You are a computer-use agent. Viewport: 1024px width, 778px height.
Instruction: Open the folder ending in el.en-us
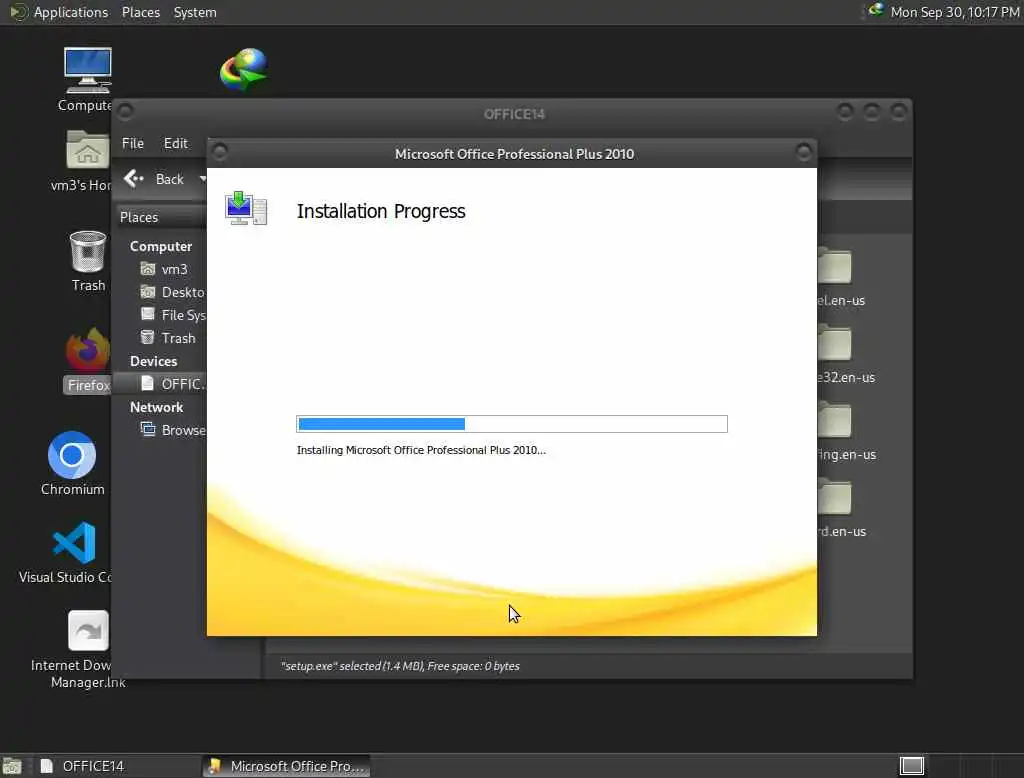click(x=835, y=266)
